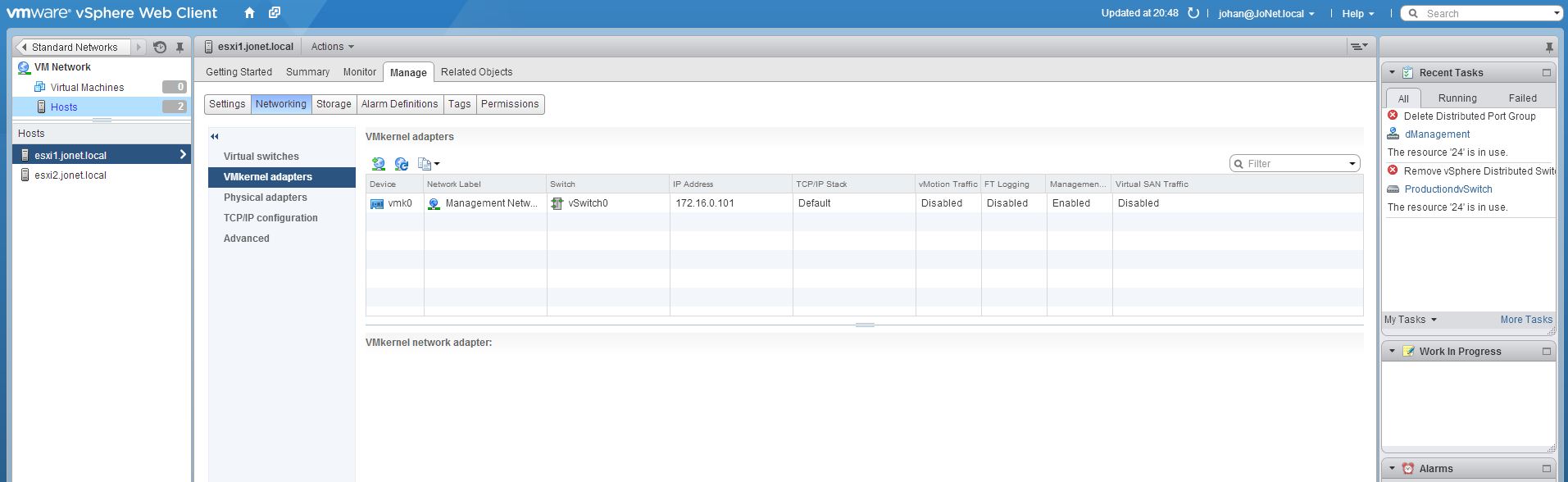
Task: Open the Related Objects tab
Action: 476,72
